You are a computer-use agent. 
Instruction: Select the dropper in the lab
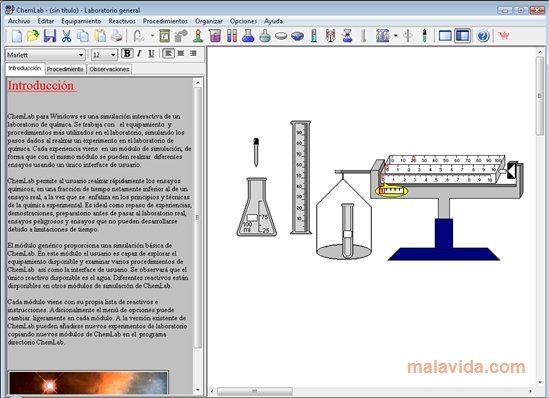(256, 152)
